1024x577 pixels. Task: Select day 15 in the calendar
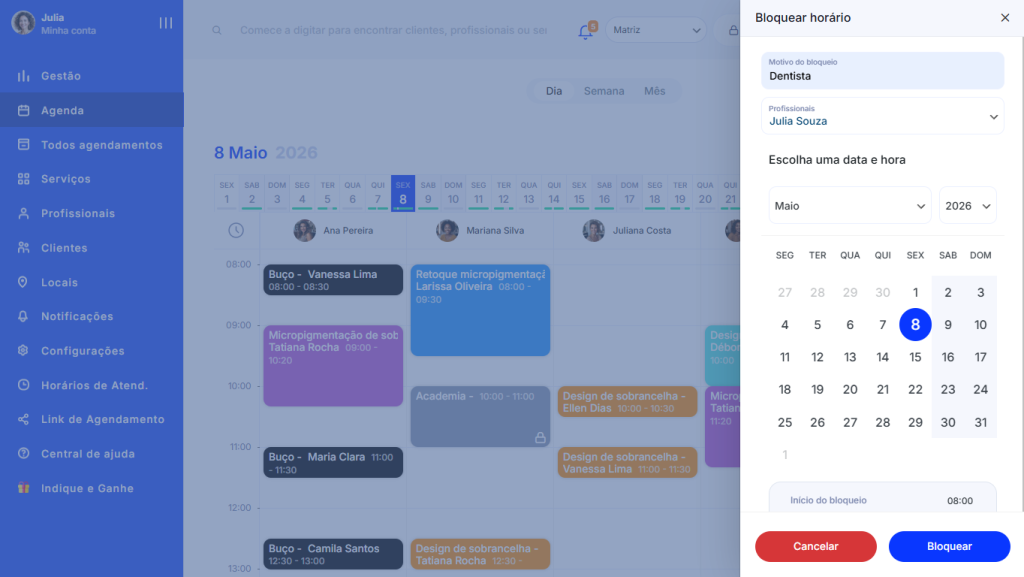coord(915,357)
